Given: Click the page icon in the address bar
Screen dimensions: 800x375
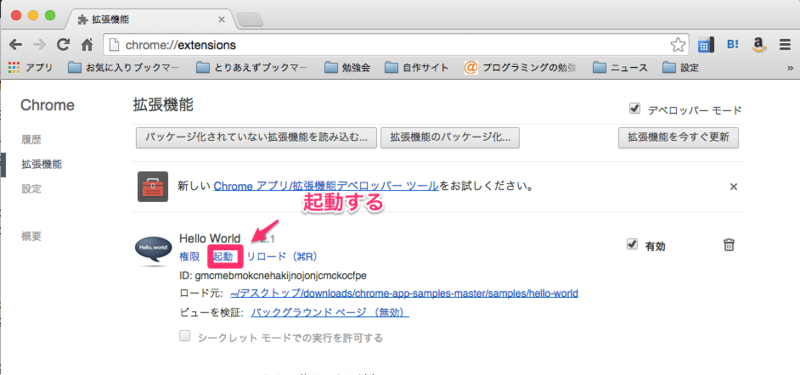Looking at the screenshot, I should [114, 45].
